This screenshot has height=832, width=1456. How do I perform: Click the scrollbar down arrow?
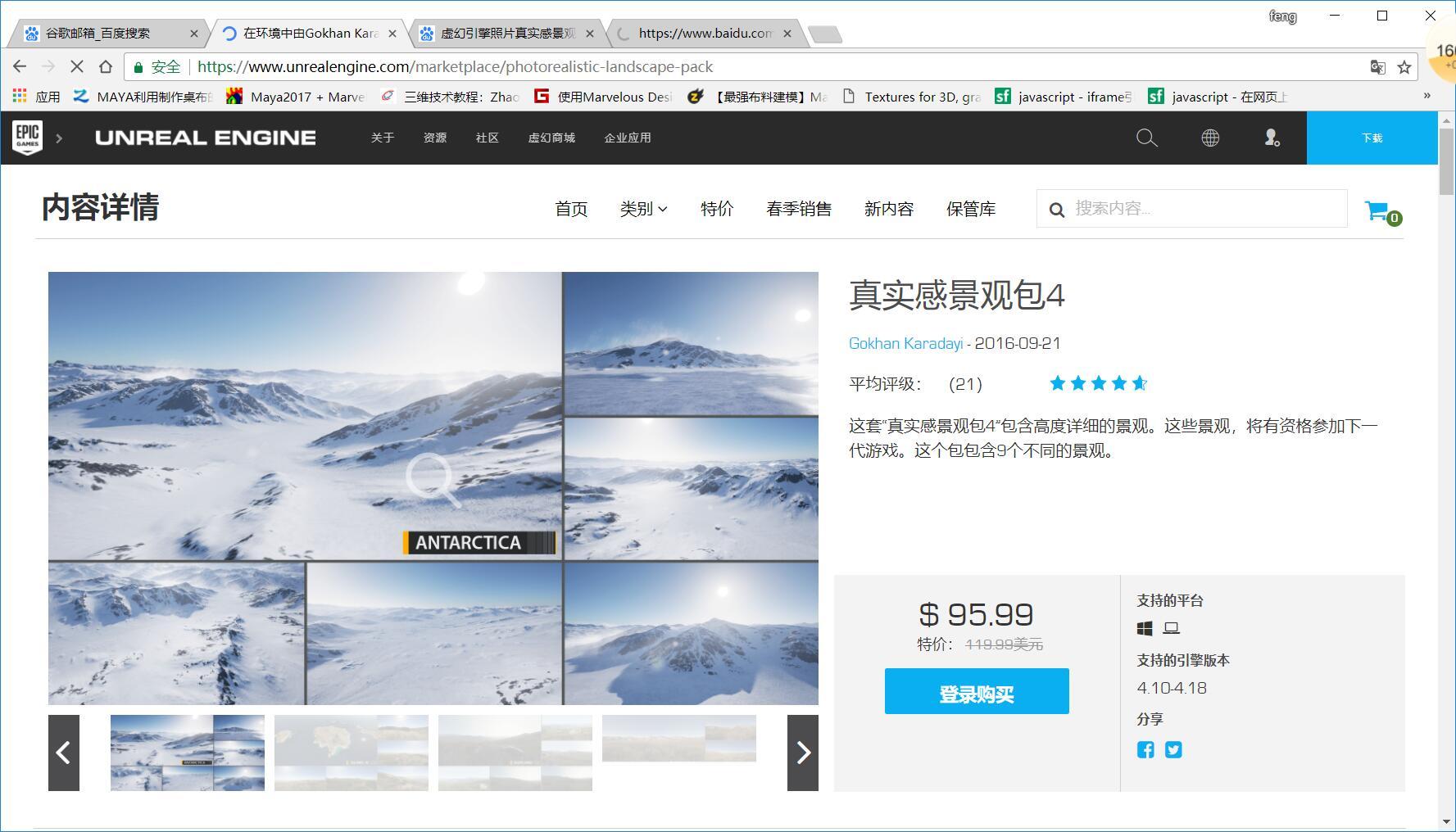(x=1446, y=821)
